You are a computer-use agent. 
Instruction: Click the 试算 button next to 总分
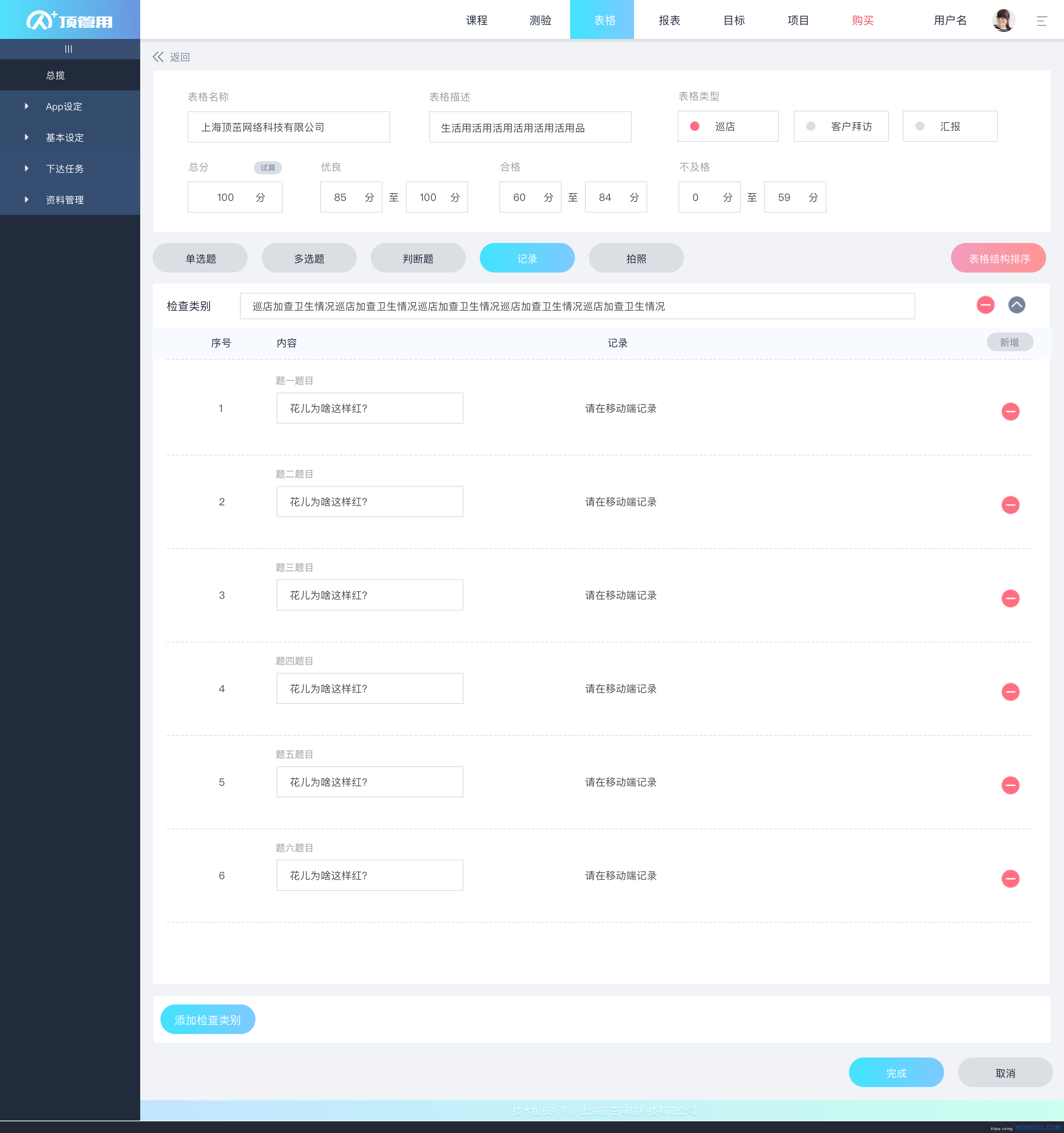(x=268, y=167)
